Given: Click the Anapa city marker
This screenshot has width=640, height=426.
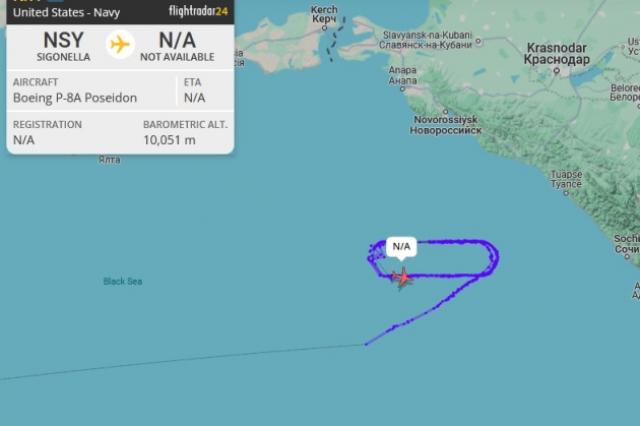Looking at the screenshot, I should [x=402, y=89].
